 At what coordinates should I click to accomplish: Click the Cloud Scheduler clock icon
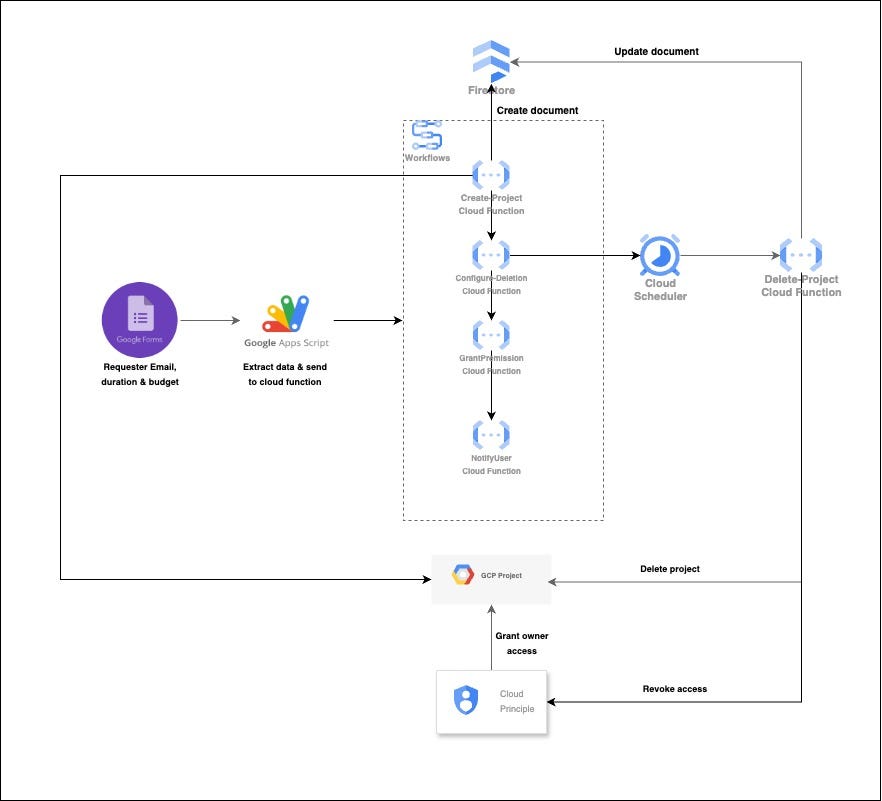[660, 255]
